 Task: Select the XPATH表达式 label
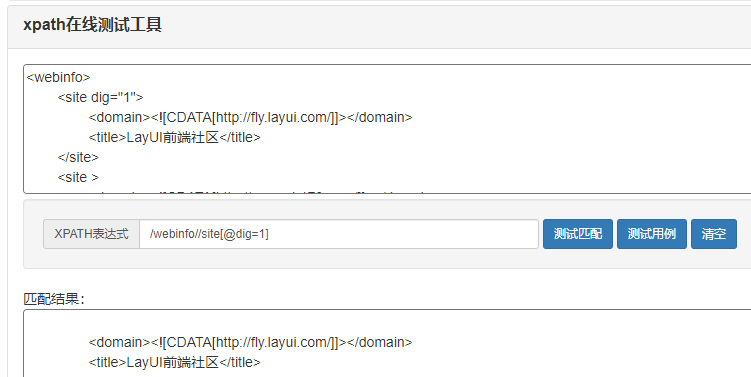91,234
